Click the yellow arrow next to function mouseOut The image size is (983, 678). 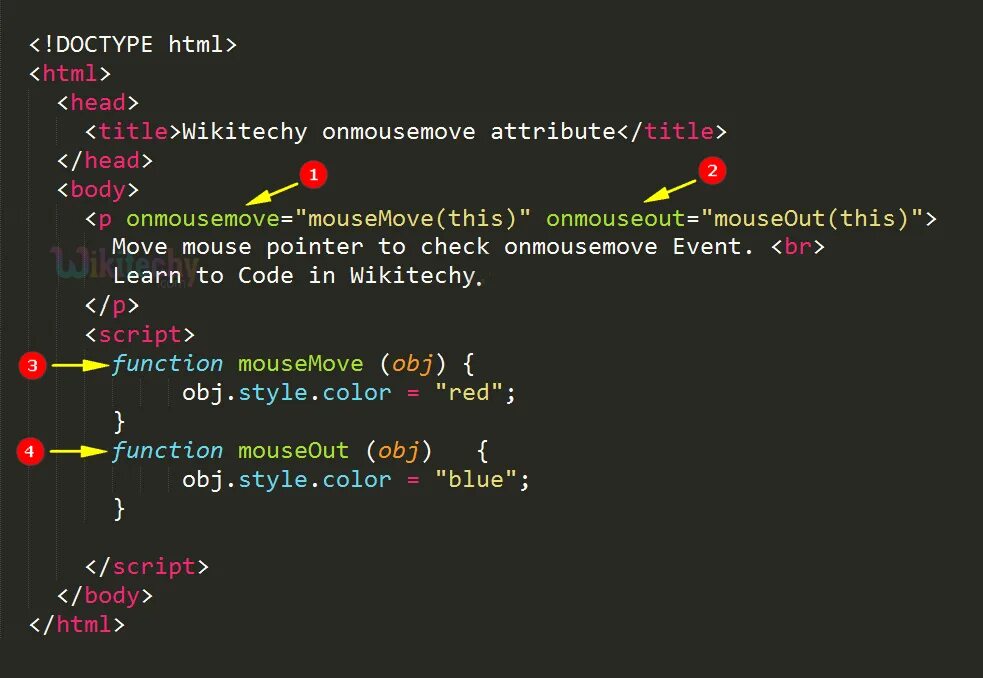click(x=78, y=451)
